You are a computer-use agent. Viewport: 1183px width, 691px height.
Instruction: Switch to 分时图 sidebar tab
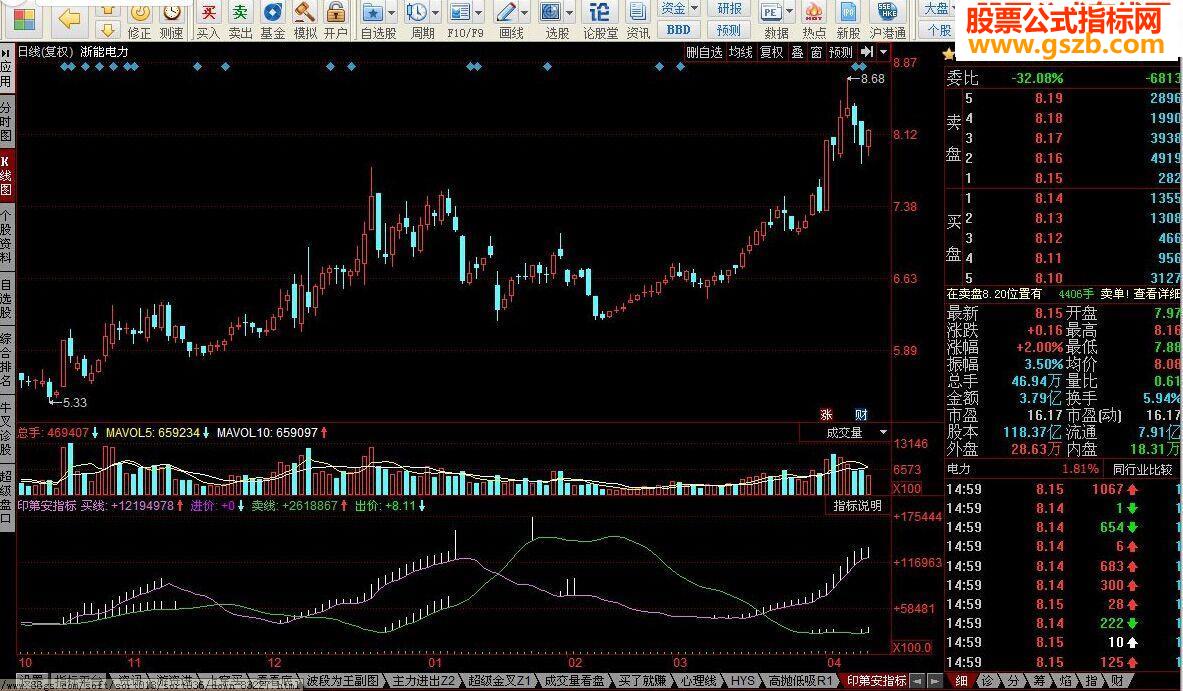click(x=6, y=123)
